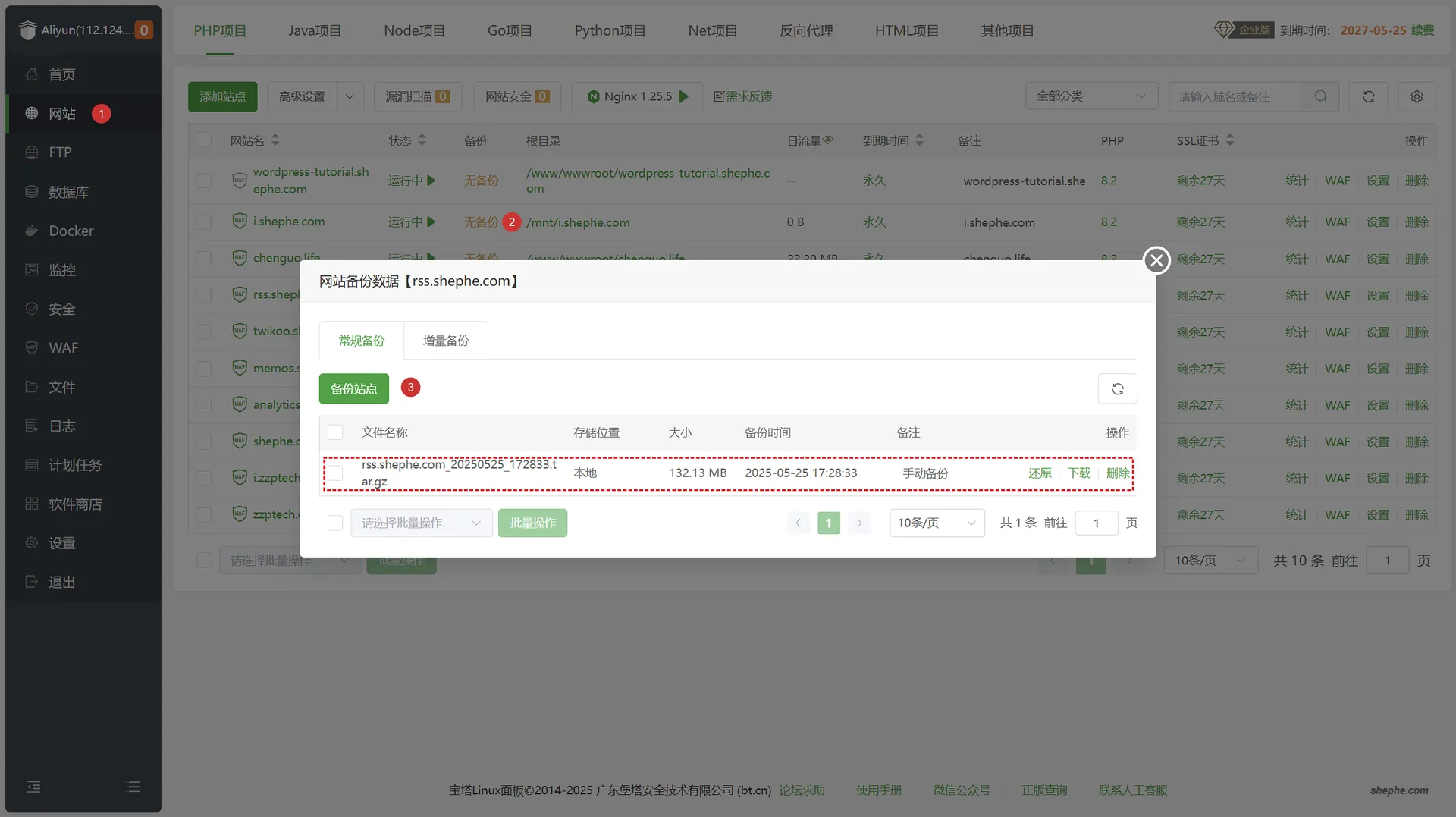The width and height of the screenshot is (1456, 817).
Task: Click the refresh icon in backup dialog
Action: coord(1117,389)
